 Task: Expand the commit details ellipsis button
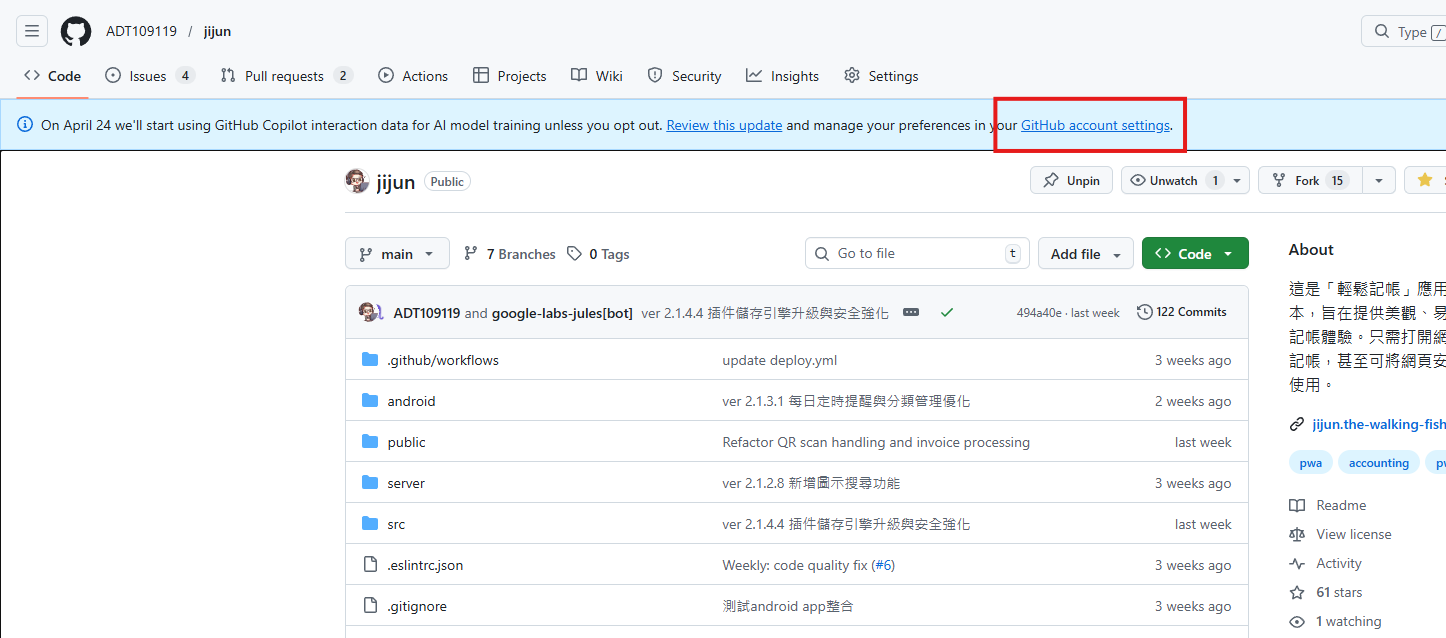(911, 312)
